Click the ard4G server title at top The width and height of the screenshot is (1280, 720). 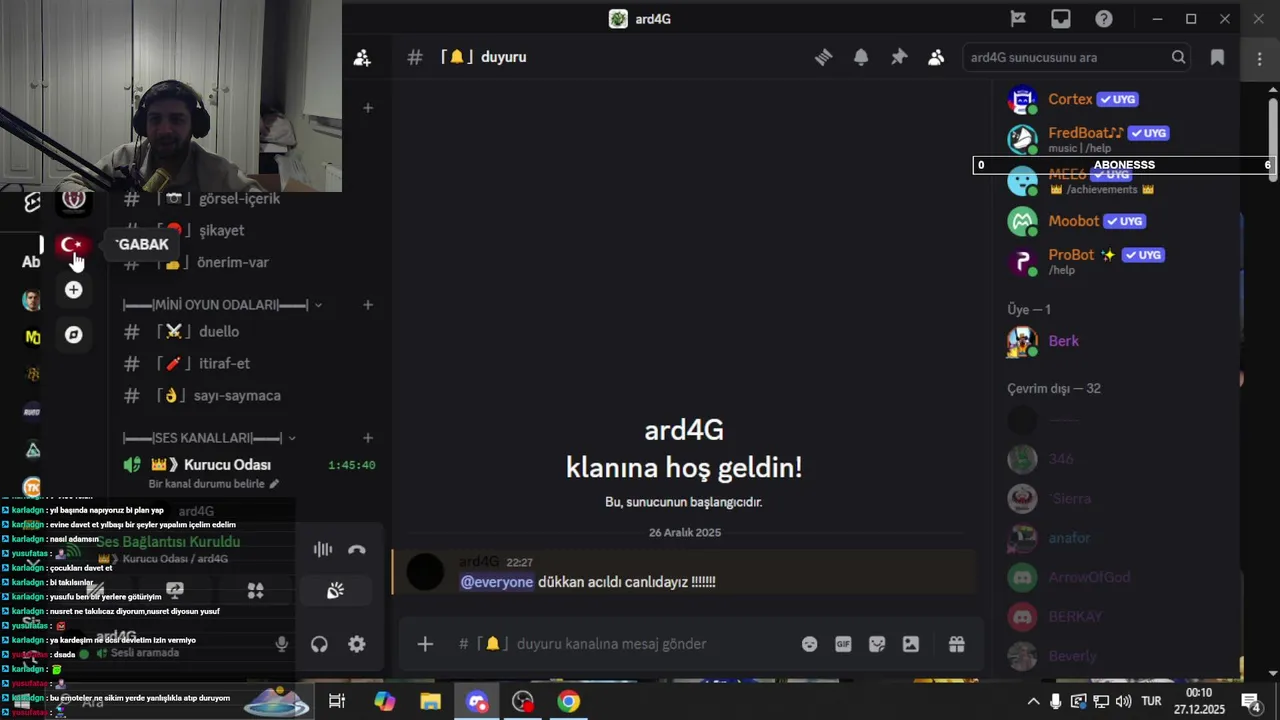pyautogui.click(x=640, y=18)
